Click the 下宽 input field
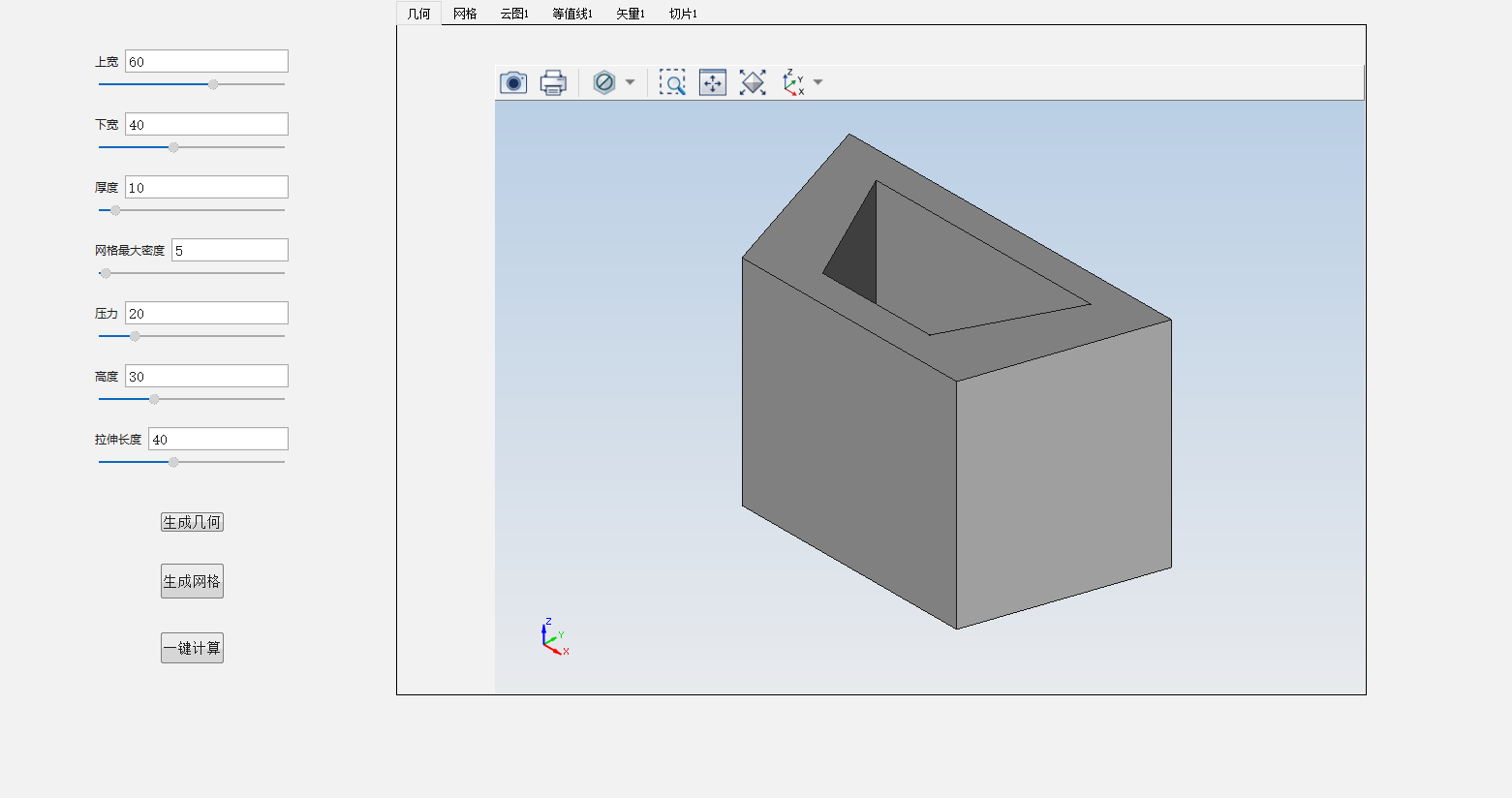Image resolution: width=1512 pixels, height=798 pixels. point(206,124)
